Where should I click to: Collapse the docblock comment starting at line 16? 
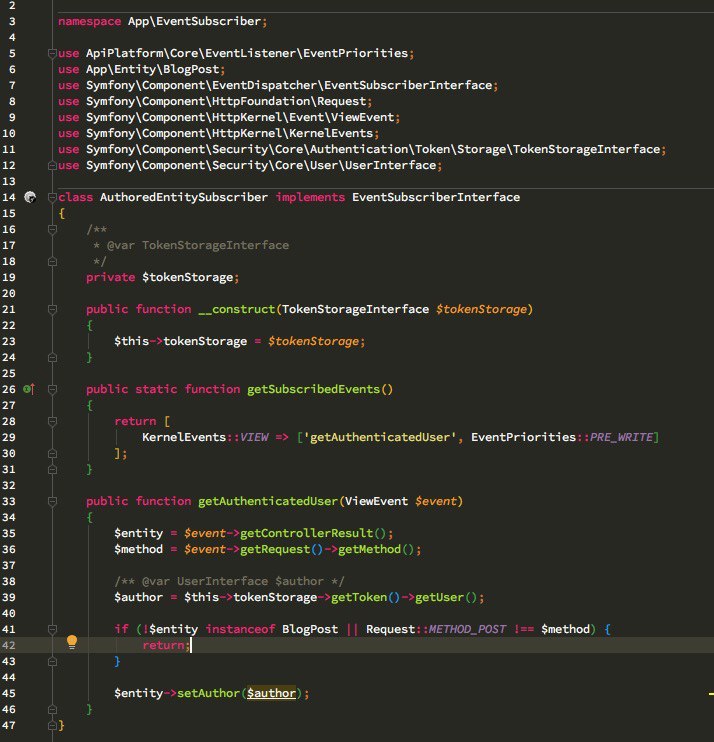pyautogui.click(x=53, y=230)
